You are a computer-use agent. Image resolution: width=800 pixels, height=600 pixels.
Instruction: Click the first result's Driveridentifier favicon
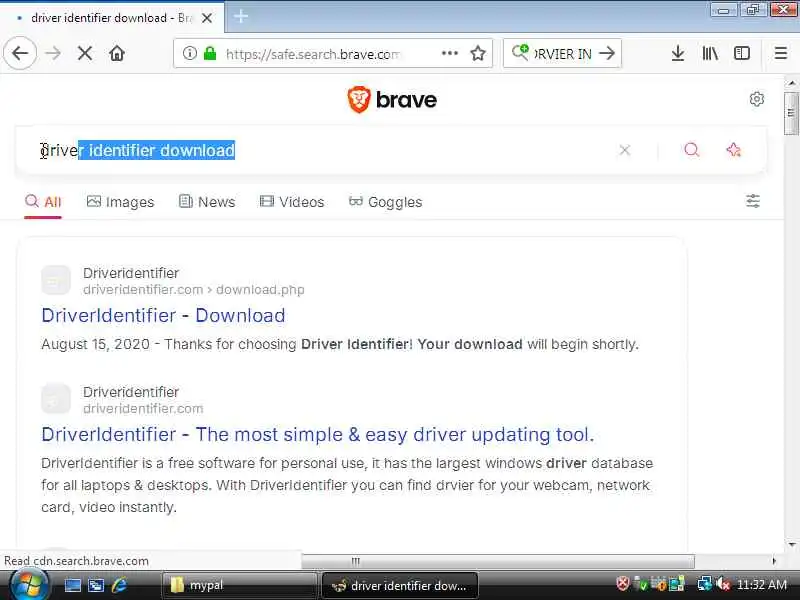point(56,280)
